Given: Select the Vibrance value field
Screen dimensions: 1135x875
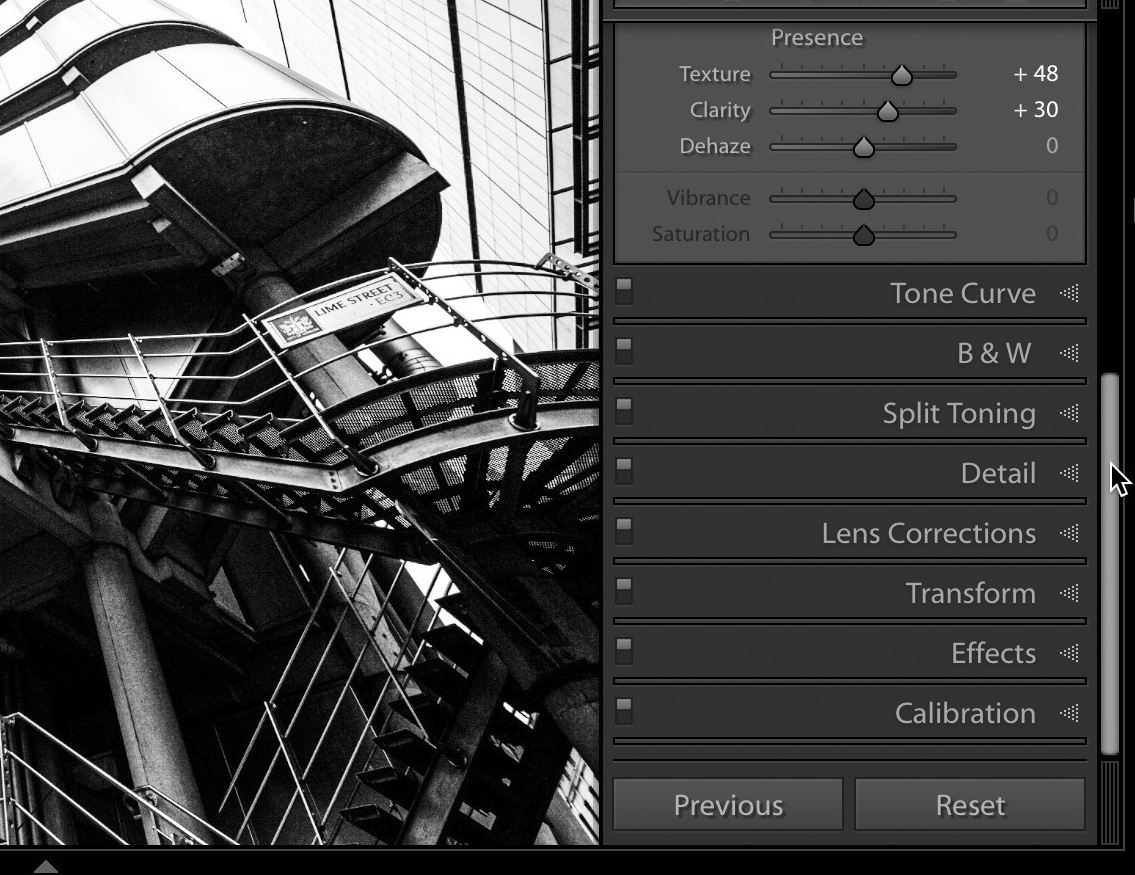Looking at the screenshot, I should [1052, 198].
